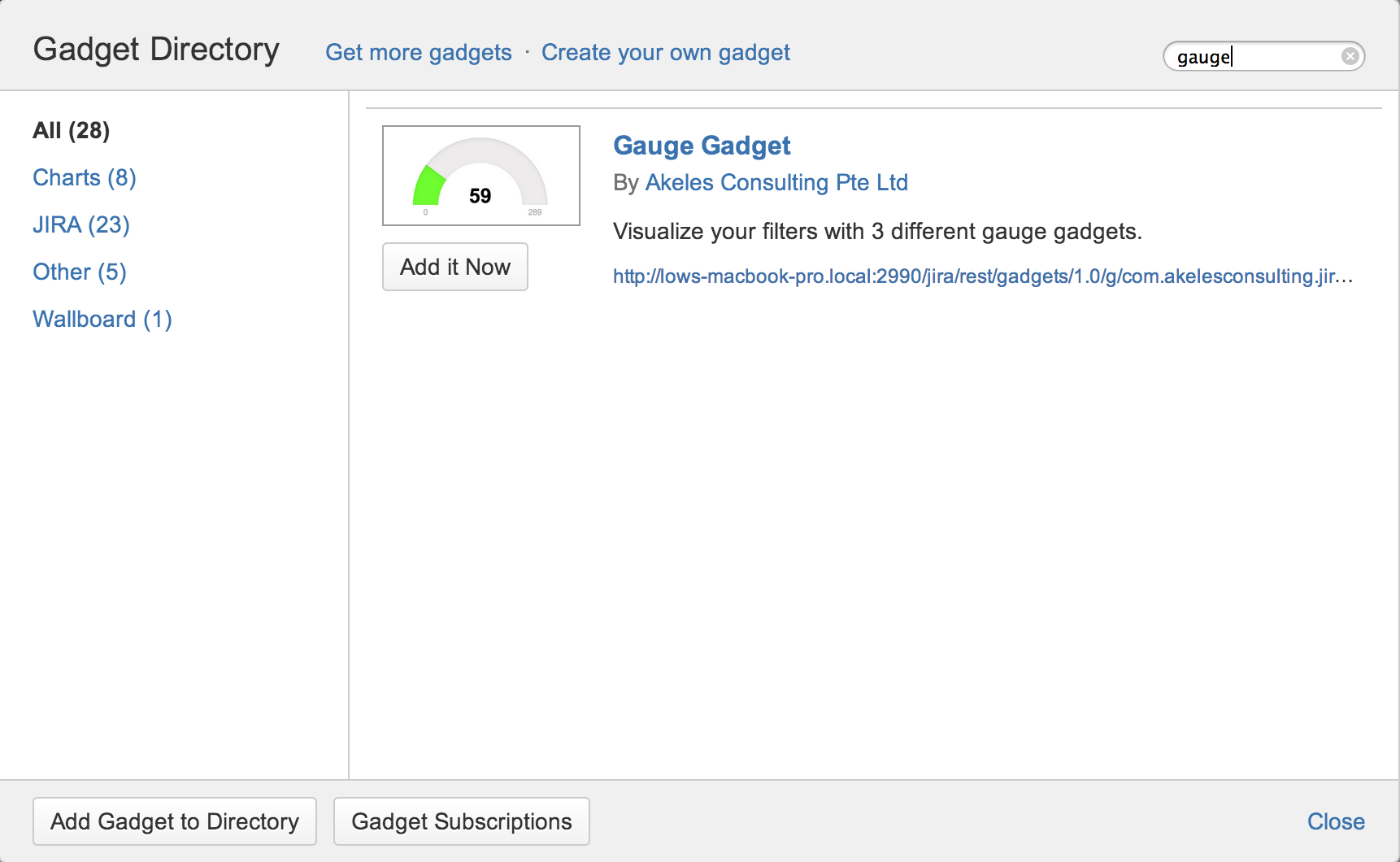This screenshot has height=862, width=1400.
Task: Open the Get more gadgets link
Action: [x=418, y=53]
